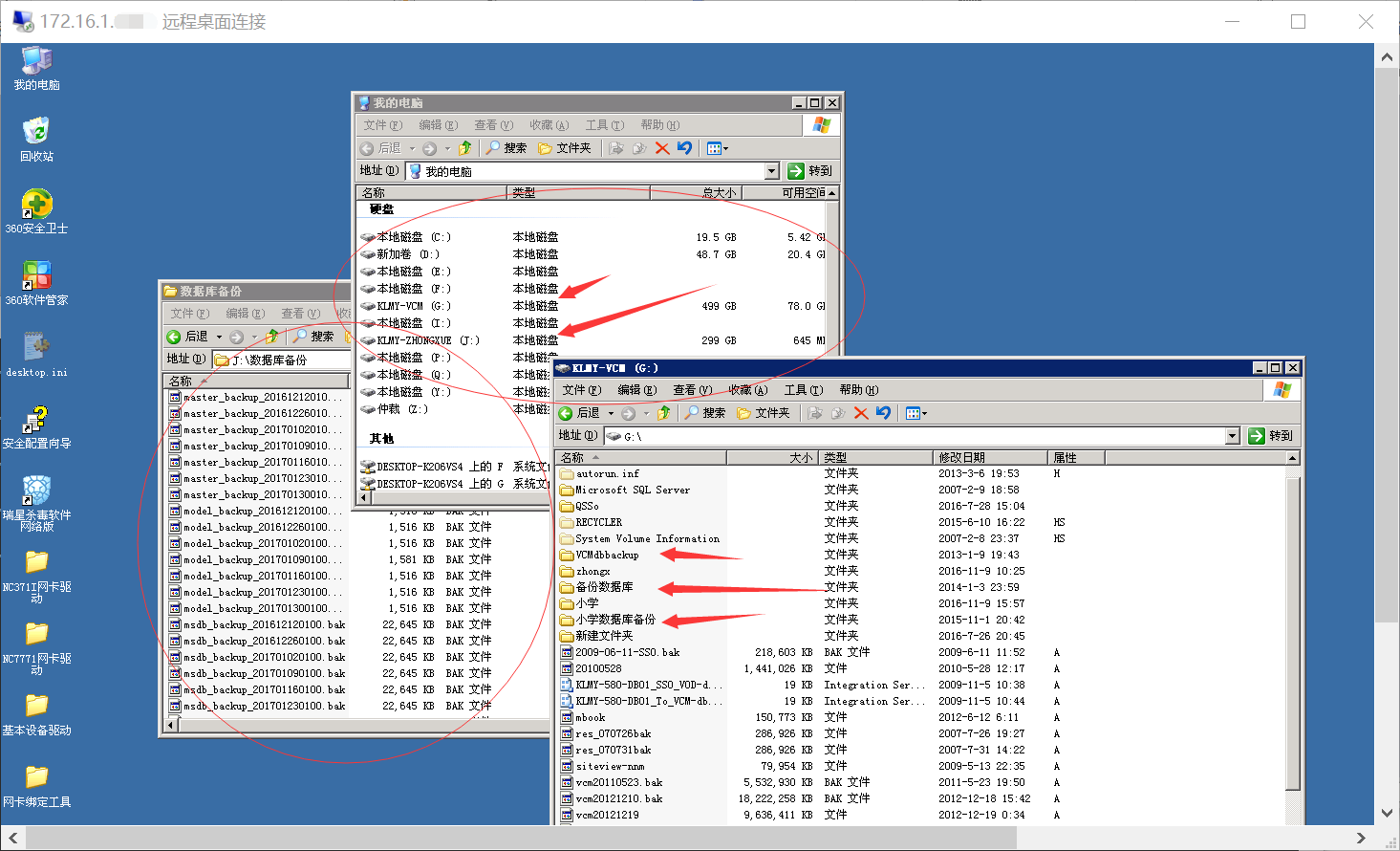Click the undo icon in G: window toolbar
The width and height of the screenshot is (1400, 851).
[x=883, y=413]
